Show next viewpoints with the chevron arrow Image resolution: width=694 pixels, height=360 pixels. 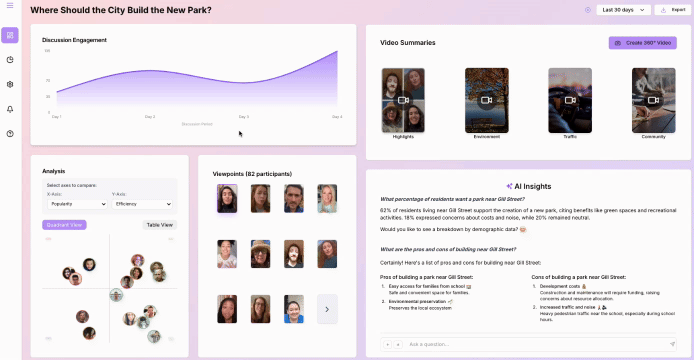[x=327, y=309]
